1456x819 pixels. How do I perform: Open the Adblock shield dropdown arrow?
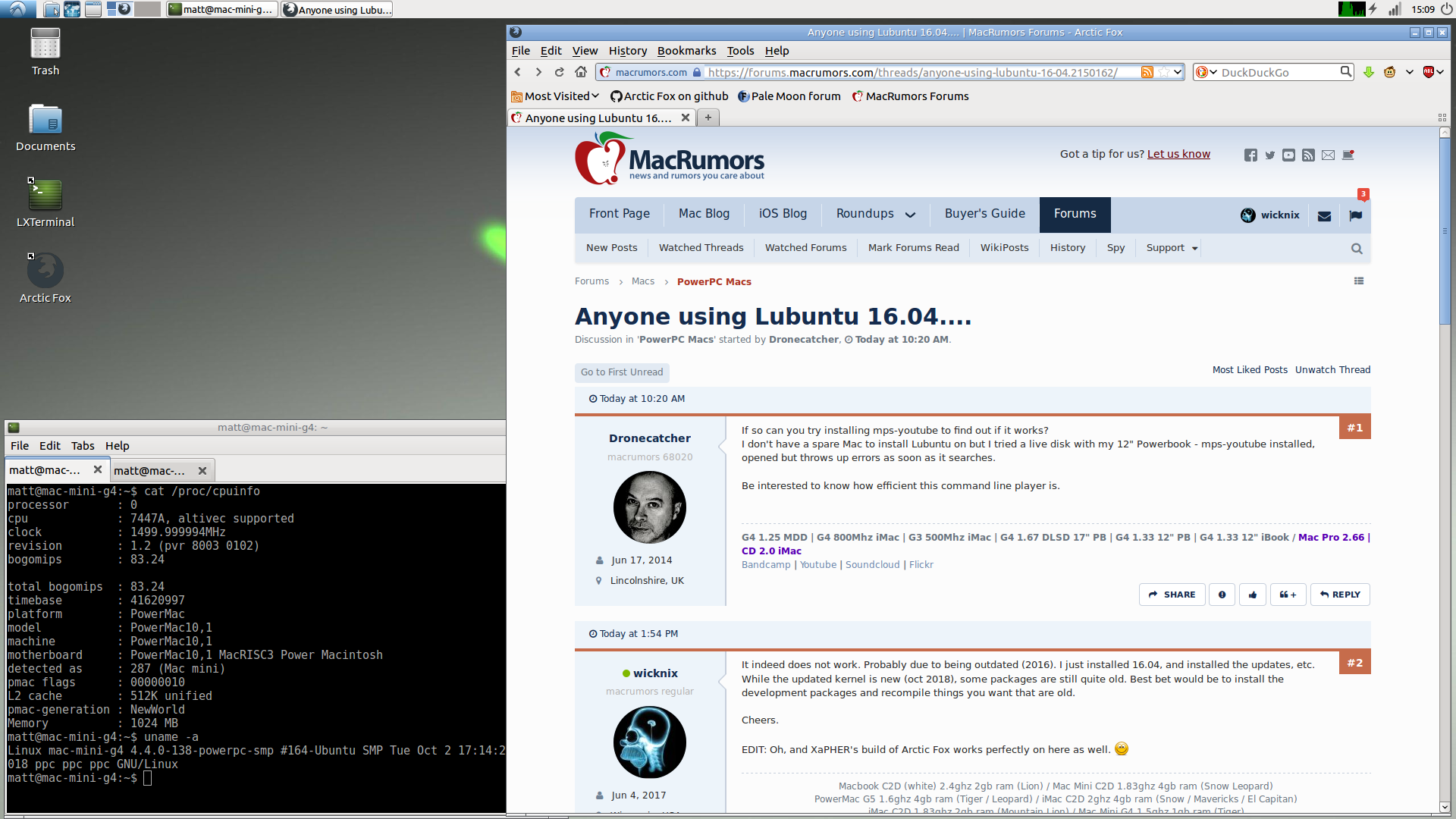pos(1440,72)
